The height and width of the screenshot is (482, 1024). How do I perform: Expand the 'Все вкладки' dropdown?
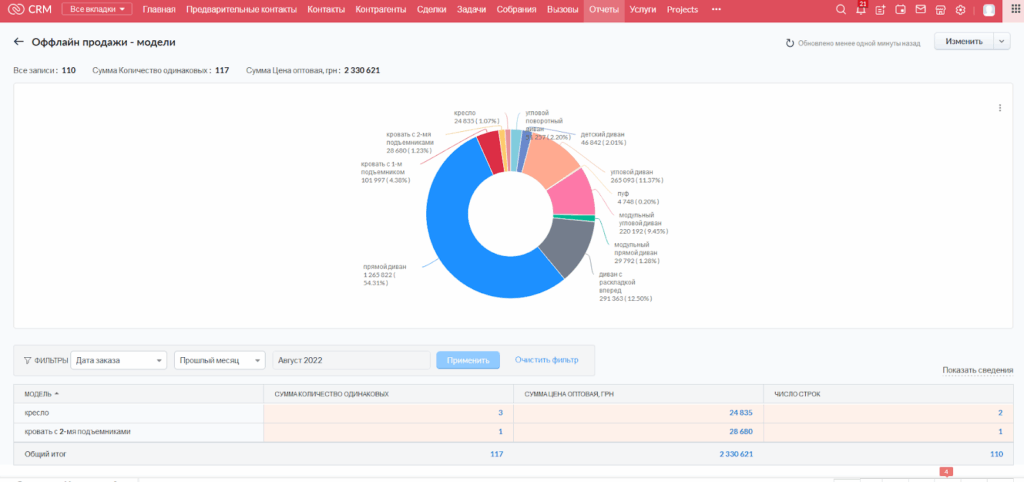(97, 10)
